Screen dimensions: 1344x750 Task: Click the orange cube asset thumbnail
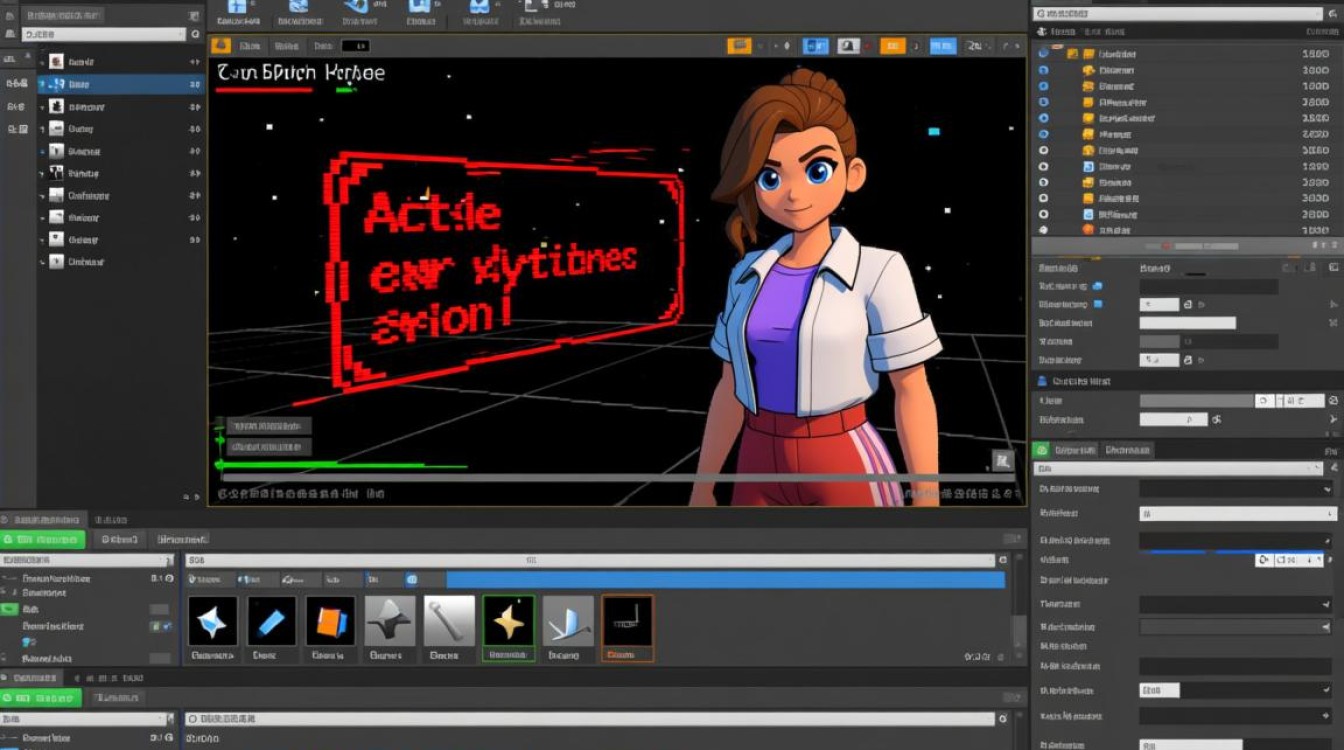coord(330,621)
